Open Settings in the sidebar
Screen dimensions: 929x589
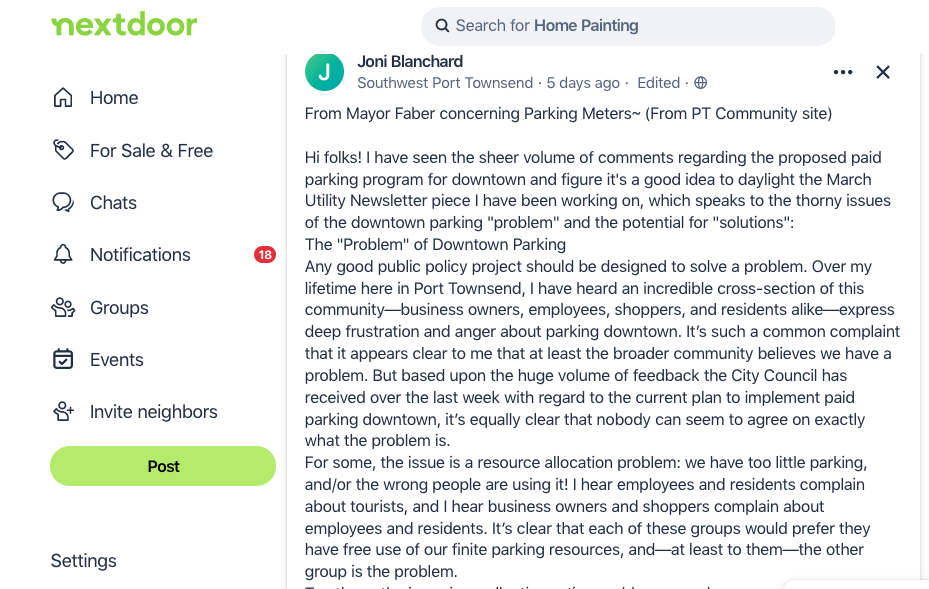84,561
